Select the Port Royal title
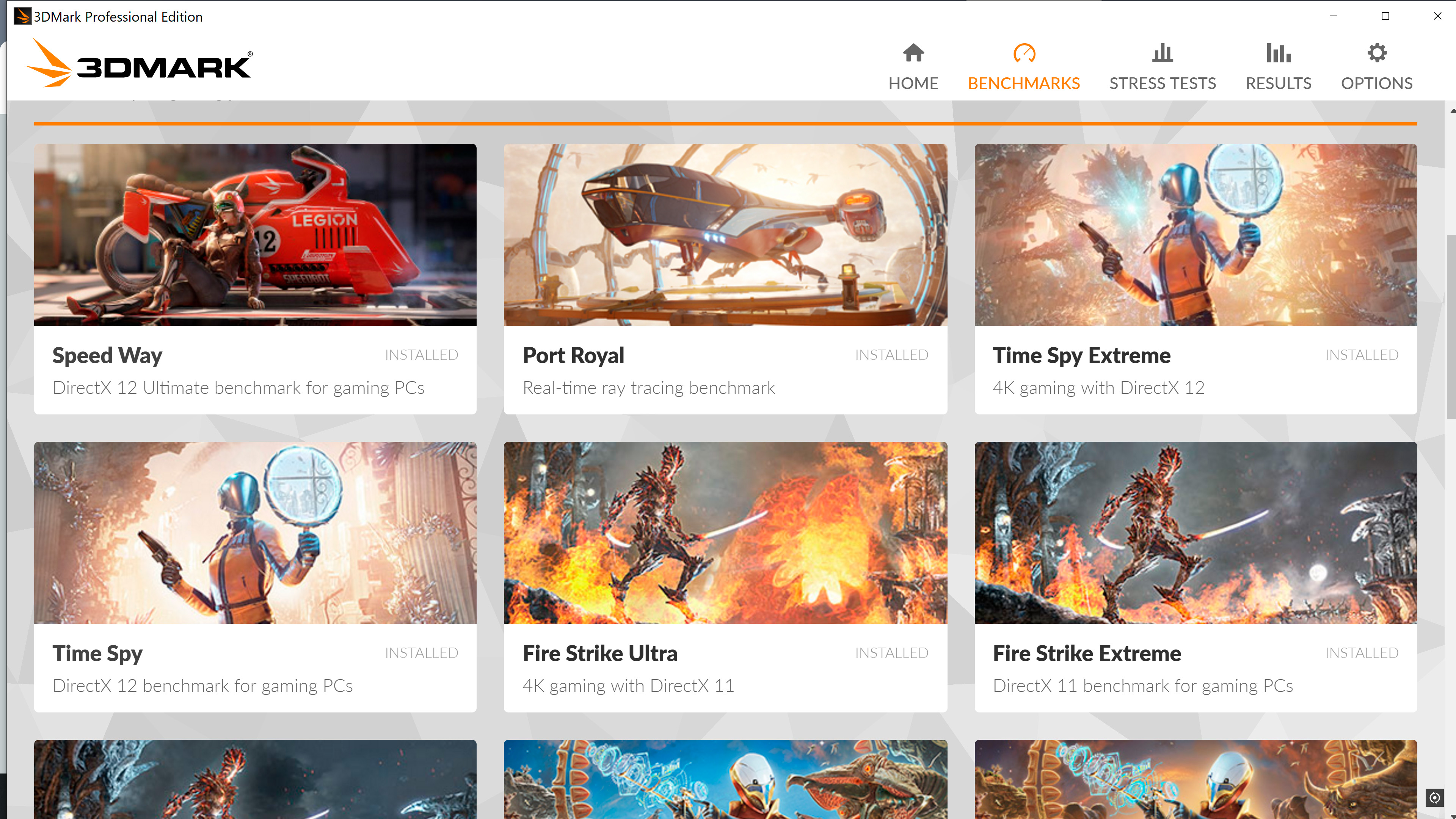This screenshot has width=1456, height=819. (573, 356)
